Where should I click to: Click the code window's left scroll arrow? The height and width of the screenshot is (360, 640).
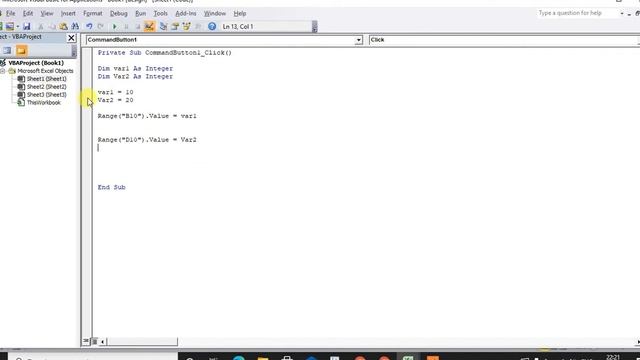click(102, 341)
